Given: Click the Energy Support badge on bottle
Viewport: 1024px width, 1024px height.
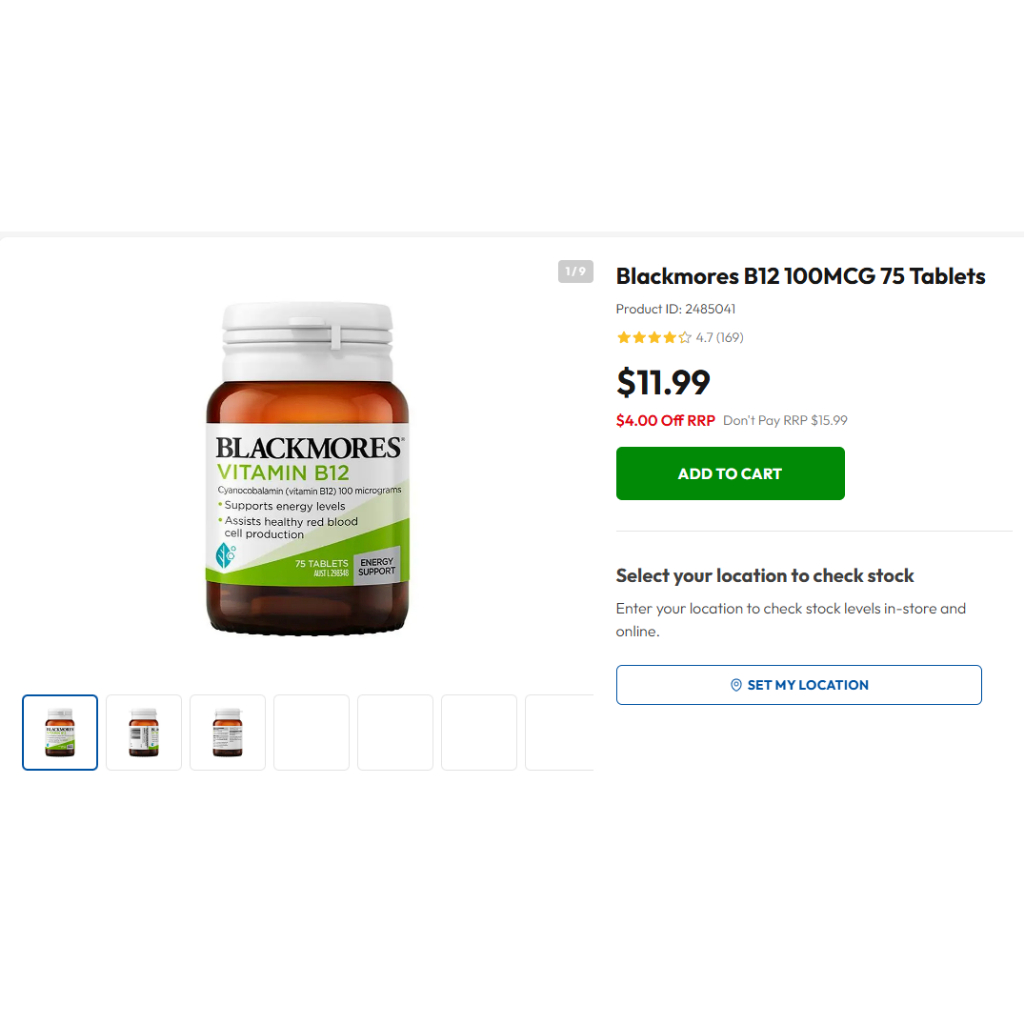Looking at the screenshot, I should pos(376,566).
